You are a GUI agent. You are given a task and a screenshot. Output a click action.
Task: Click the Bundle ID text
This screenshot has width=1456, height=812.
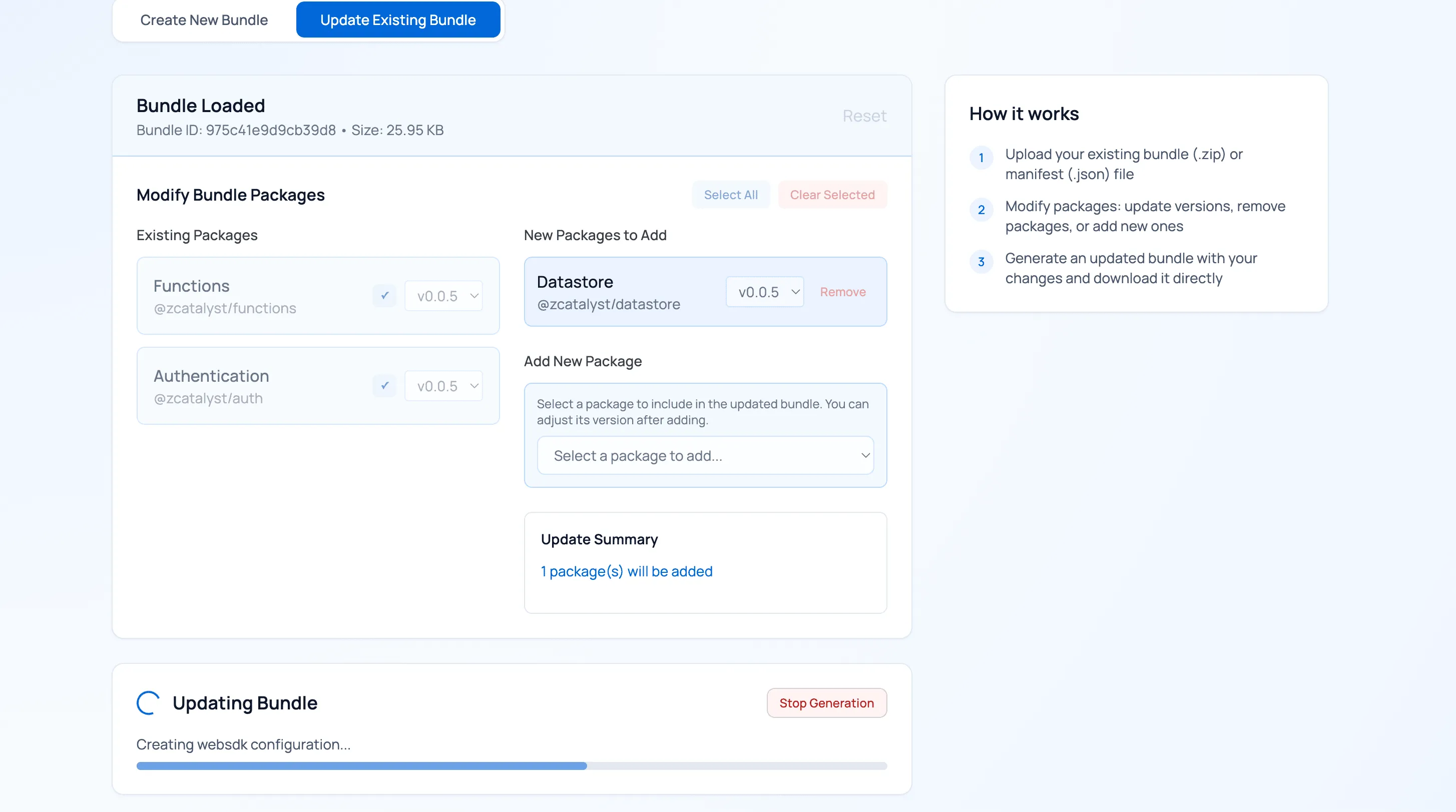pyautogui.click(x=236, y=130)
